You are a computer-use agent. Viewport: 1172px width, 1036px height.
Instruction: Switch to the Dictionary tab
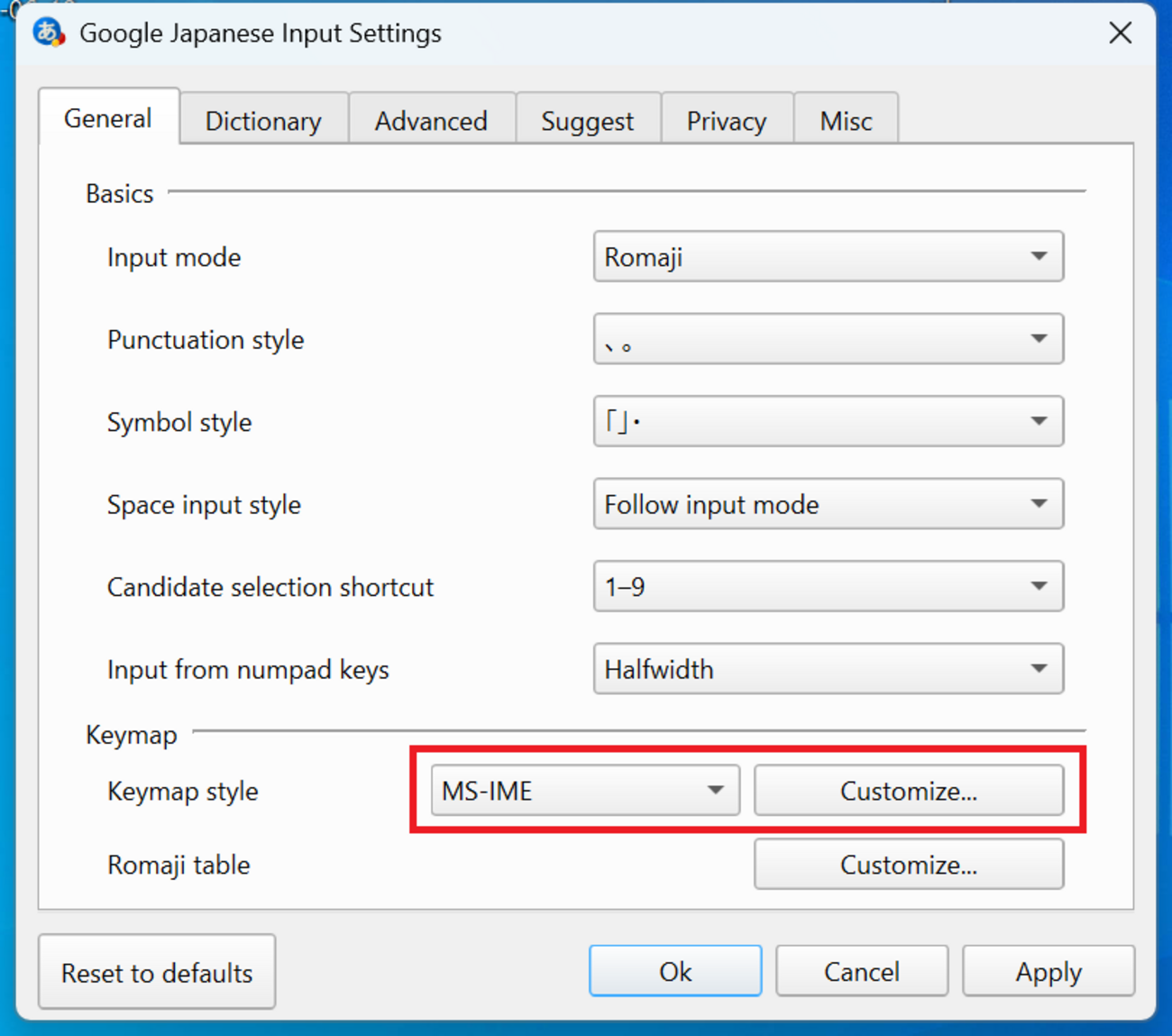(263, 121)
